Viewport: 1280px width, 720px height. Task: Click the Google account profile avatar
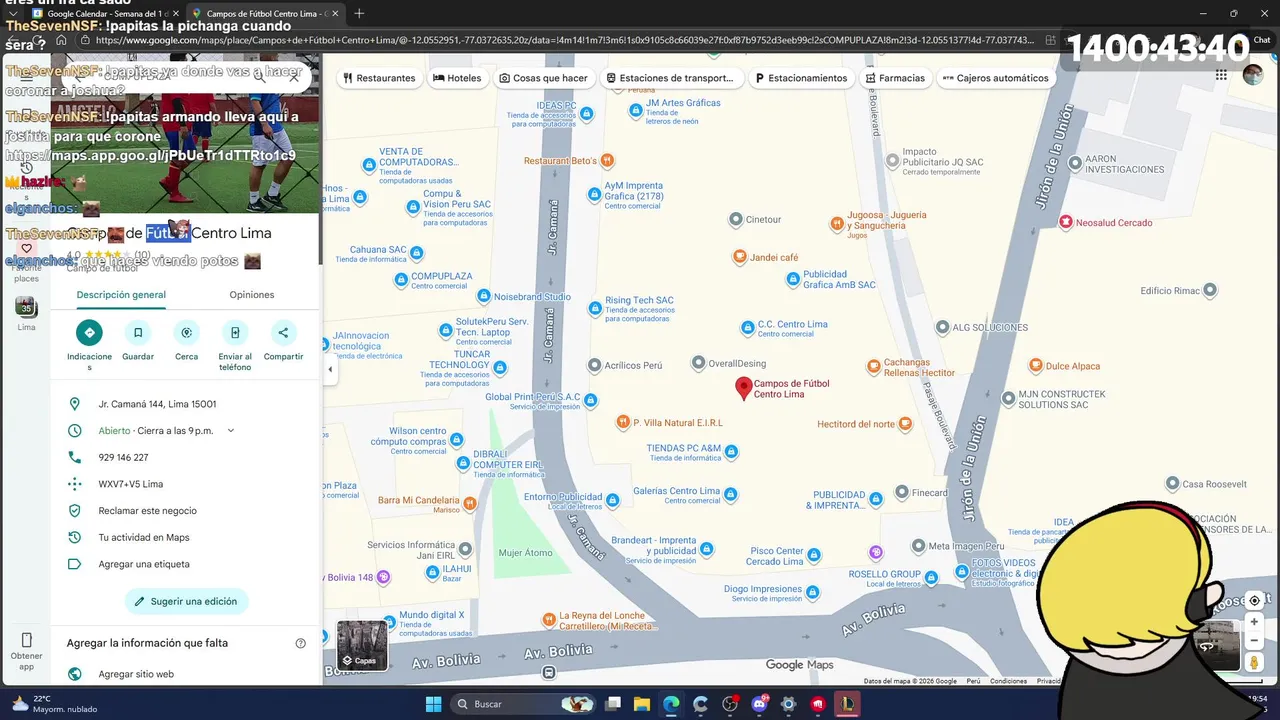tap(1253, 75)
